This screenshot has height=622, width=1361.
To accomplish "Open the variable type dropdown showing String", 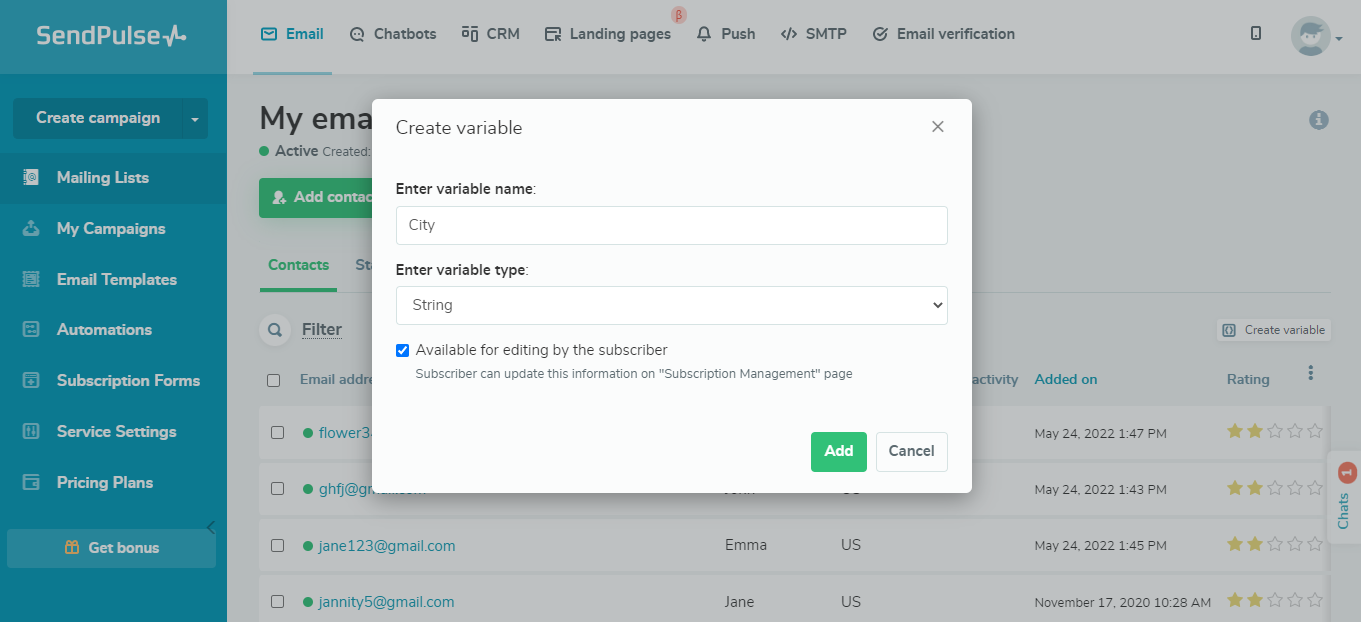I will 671,305.
